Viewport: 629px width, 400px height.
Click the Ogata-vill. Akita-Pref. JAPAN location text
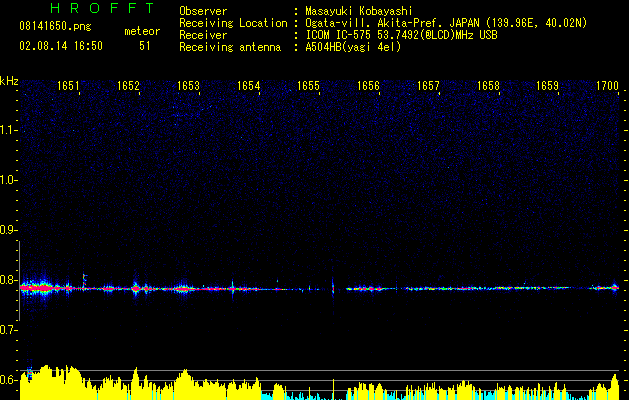pos(446,23)
